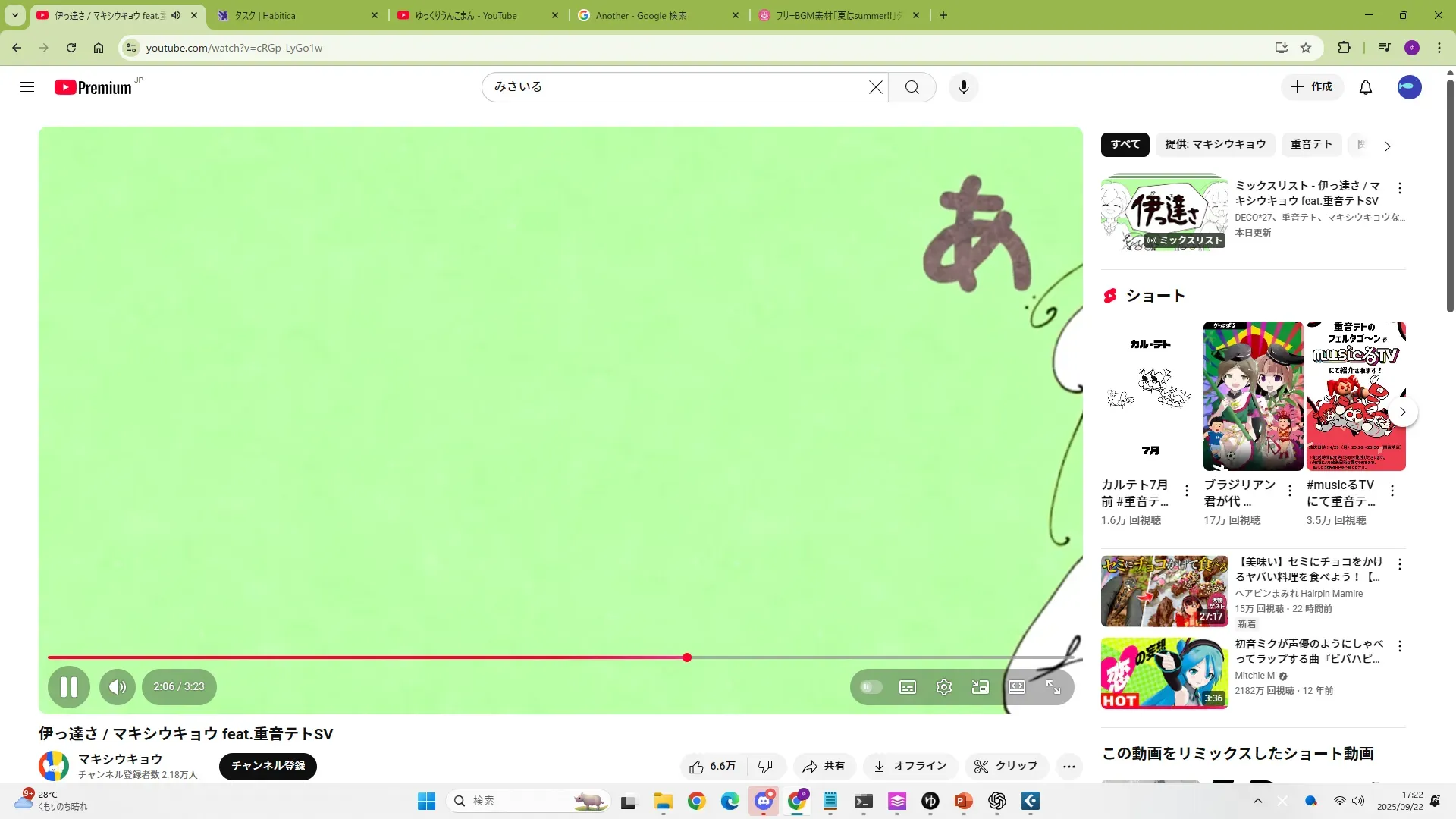The height and width of the screenshot is (819, 1456).
Task: Expand the browser tab search dropdown
Action: coord(14,15)
